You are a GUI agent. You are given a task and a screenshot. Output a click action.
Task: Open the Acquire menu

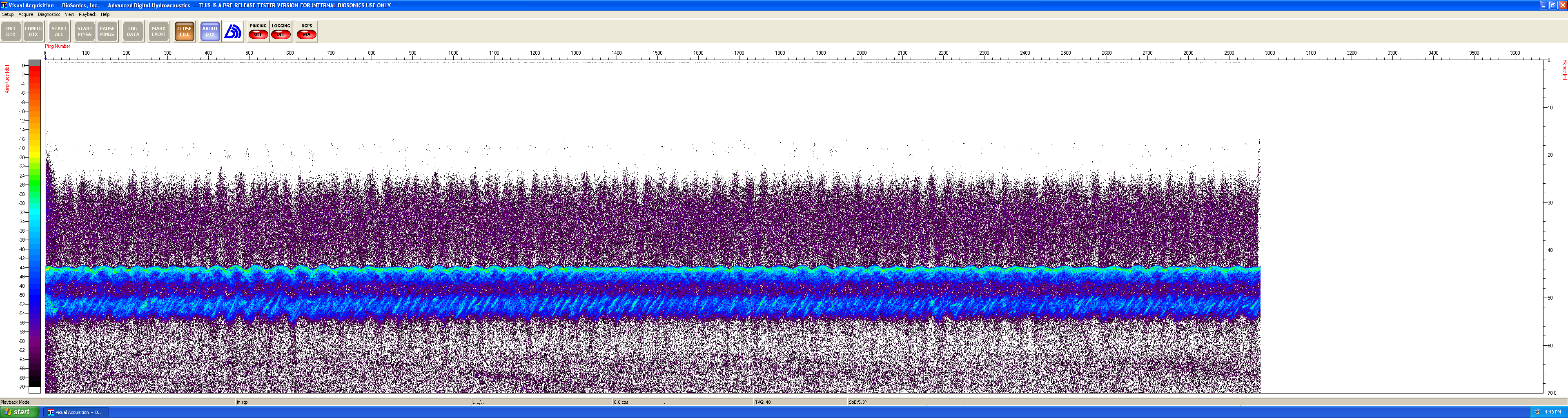tap(26, 14)
